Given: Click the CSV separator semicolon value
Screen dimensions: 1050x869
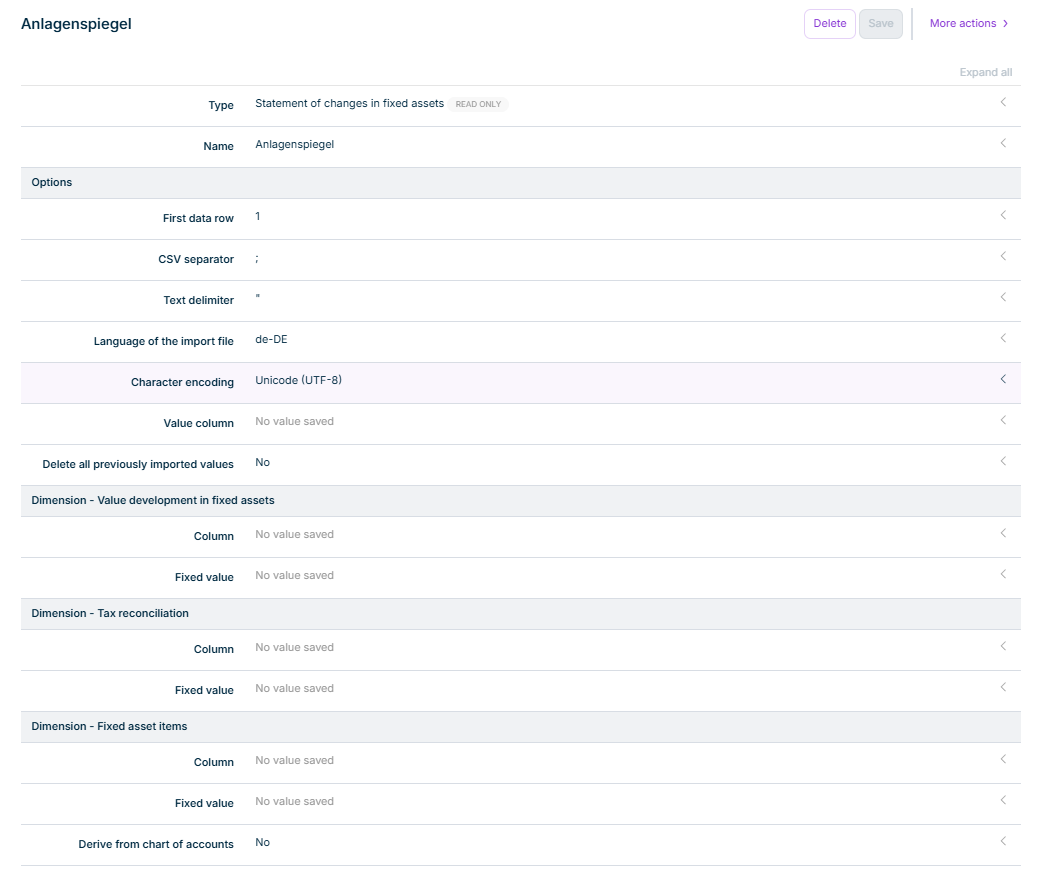Looking at the screenshot, I should click(257, 258).
